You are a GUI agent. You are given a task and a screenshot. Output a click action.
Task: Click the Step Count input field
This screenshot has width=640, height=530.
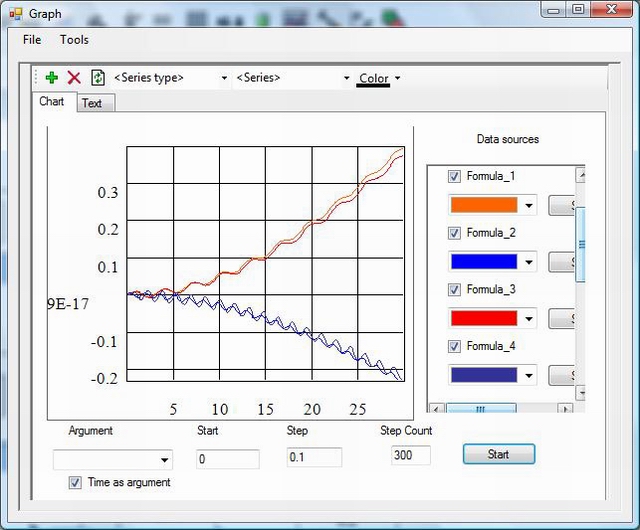[x=411, y=455]
